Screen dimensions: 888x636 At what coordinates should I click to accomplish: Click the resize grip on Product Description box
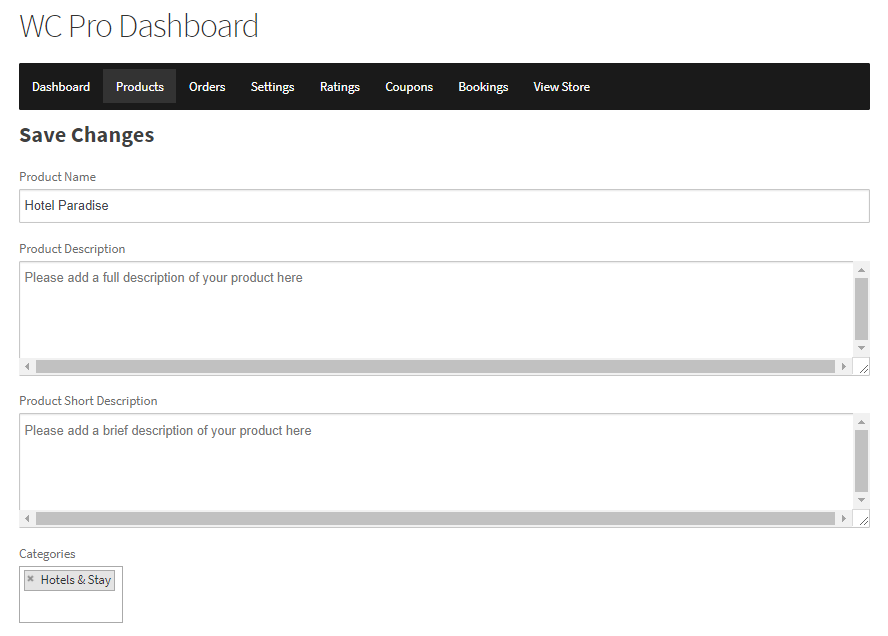[x=864, y=366]
